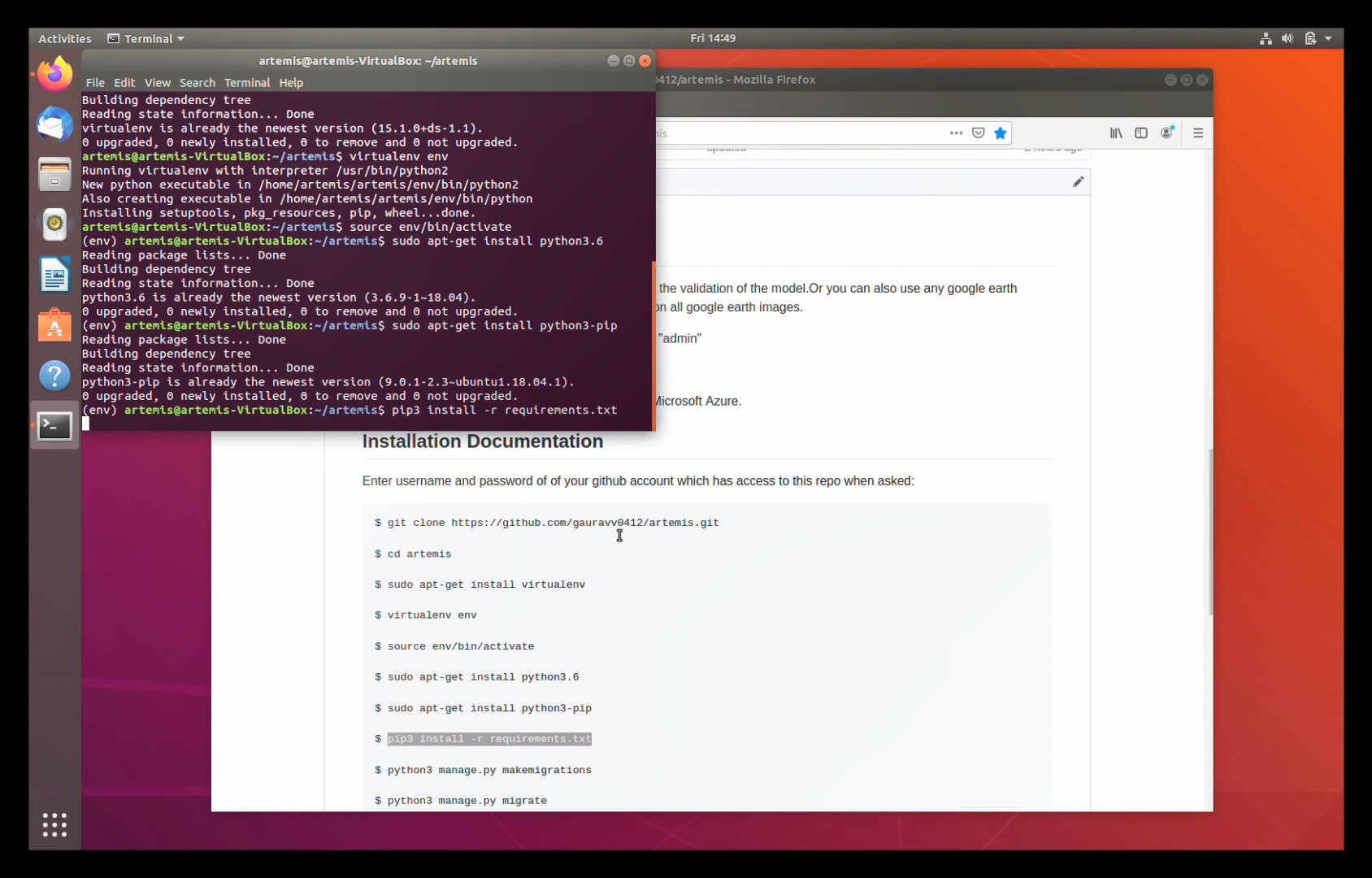Viewport: 1372px width, 878px height.
Task: Toggle Firefox sidebar icon
Action: (1141, 133)
